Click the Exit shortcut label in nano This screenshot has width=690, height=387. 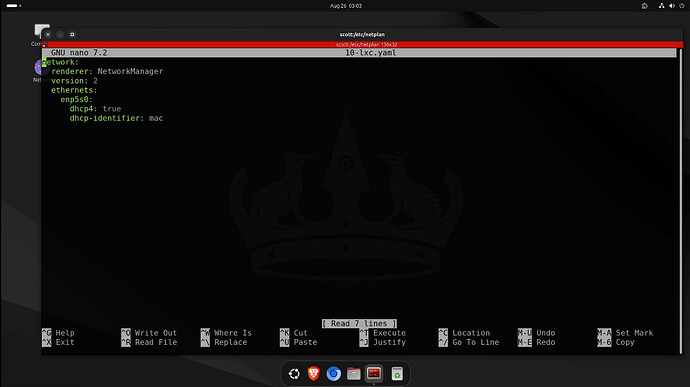(x=65, y=342)
